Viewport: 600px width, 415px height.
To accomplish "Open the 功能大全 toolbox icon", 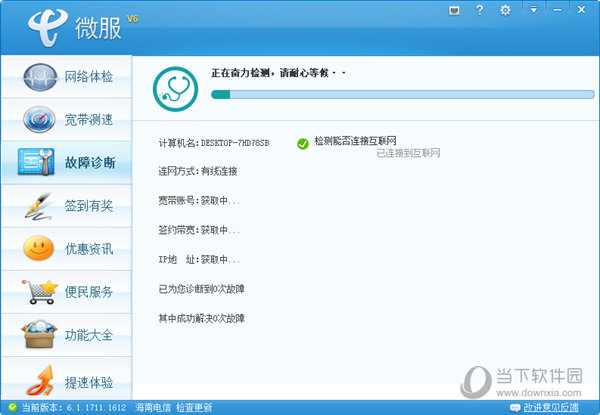I will point(39,334).
